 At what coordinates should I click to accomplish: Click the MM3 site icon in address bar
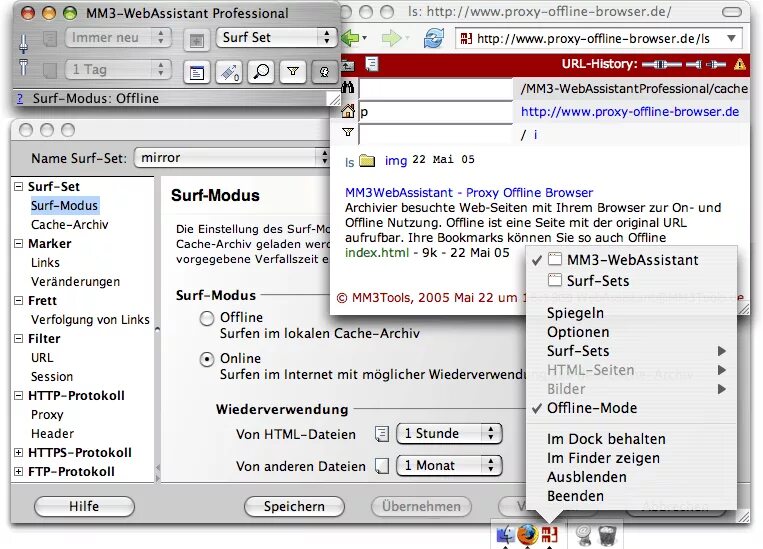[x=466, y=38]
